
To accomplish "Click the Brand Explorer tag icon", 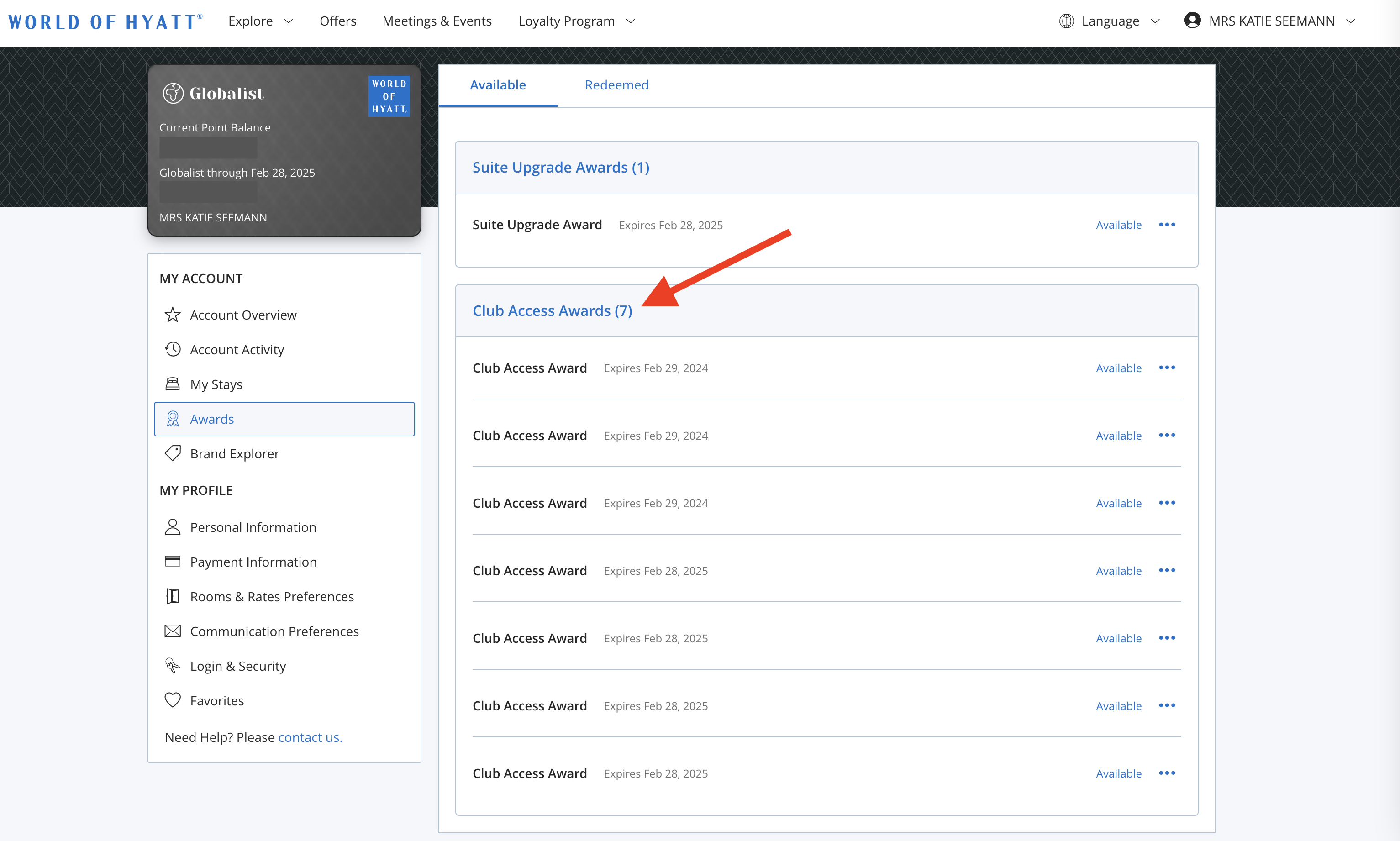I will click(x=172, y=453).
